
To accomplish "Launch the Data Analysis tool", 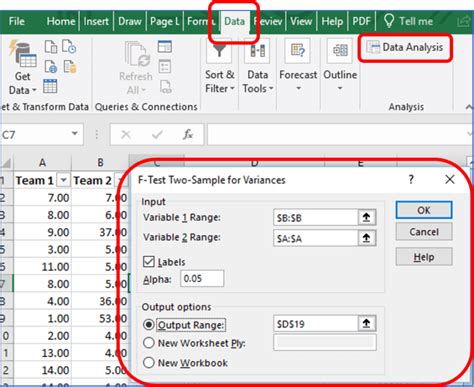I will (405, 48).
